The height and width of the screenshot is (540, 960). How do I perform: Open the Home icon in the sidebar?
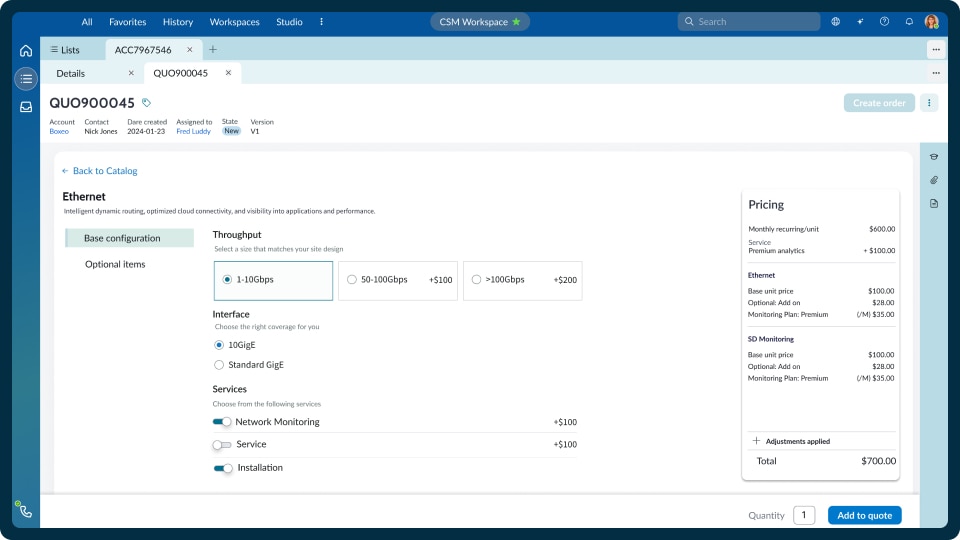click(x=26, y=51)
